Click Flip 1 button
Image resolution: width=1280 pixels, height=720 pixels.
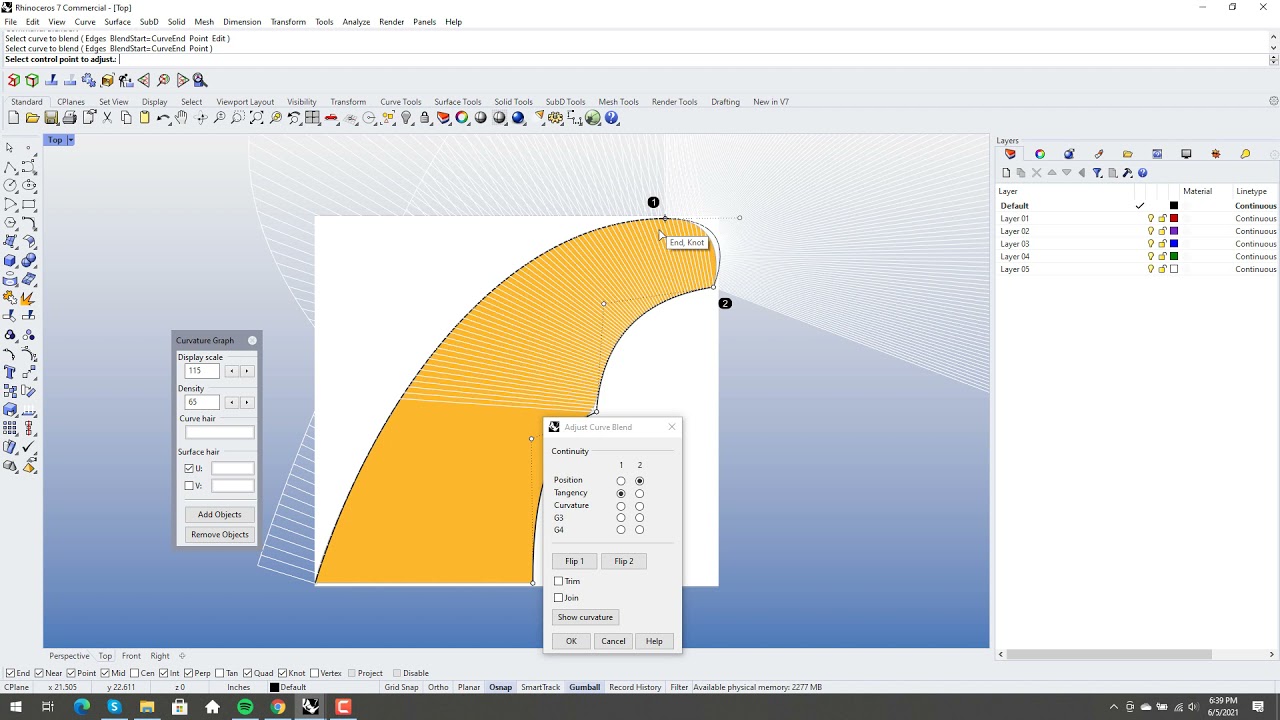click(574, 561)
